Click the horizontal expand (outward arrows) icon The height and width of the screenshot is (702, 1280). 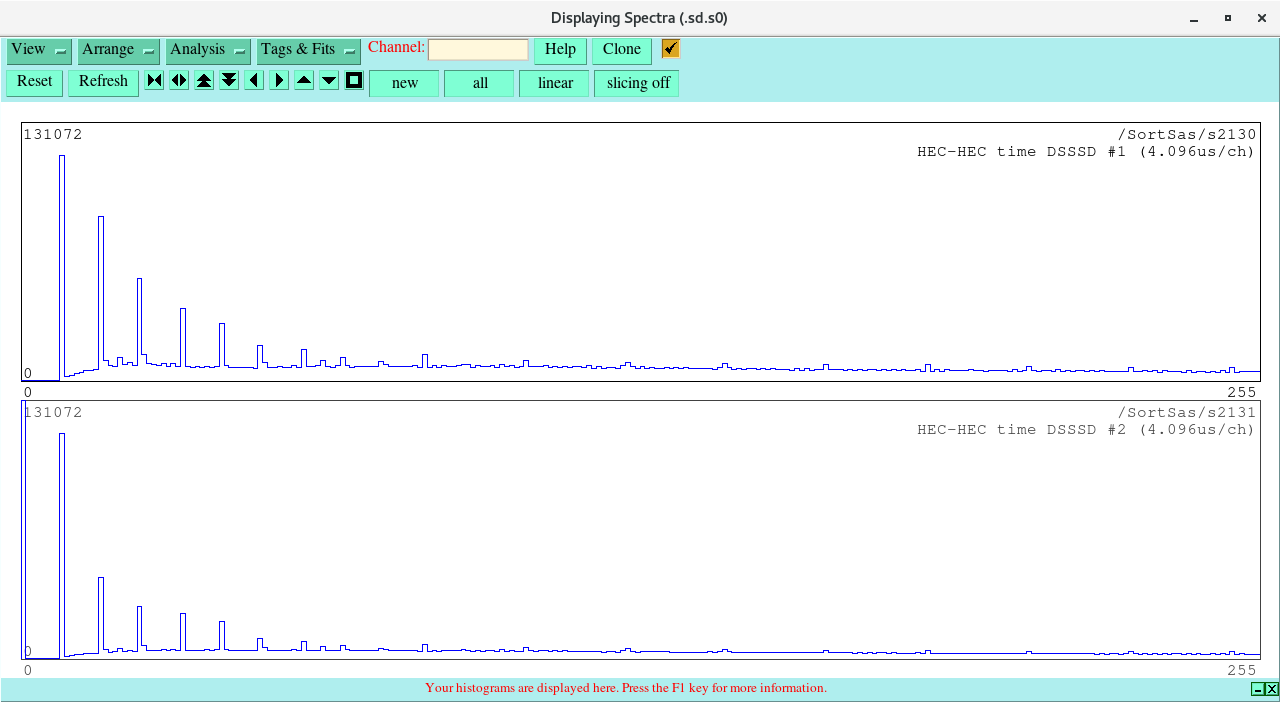tap(179, 80)
